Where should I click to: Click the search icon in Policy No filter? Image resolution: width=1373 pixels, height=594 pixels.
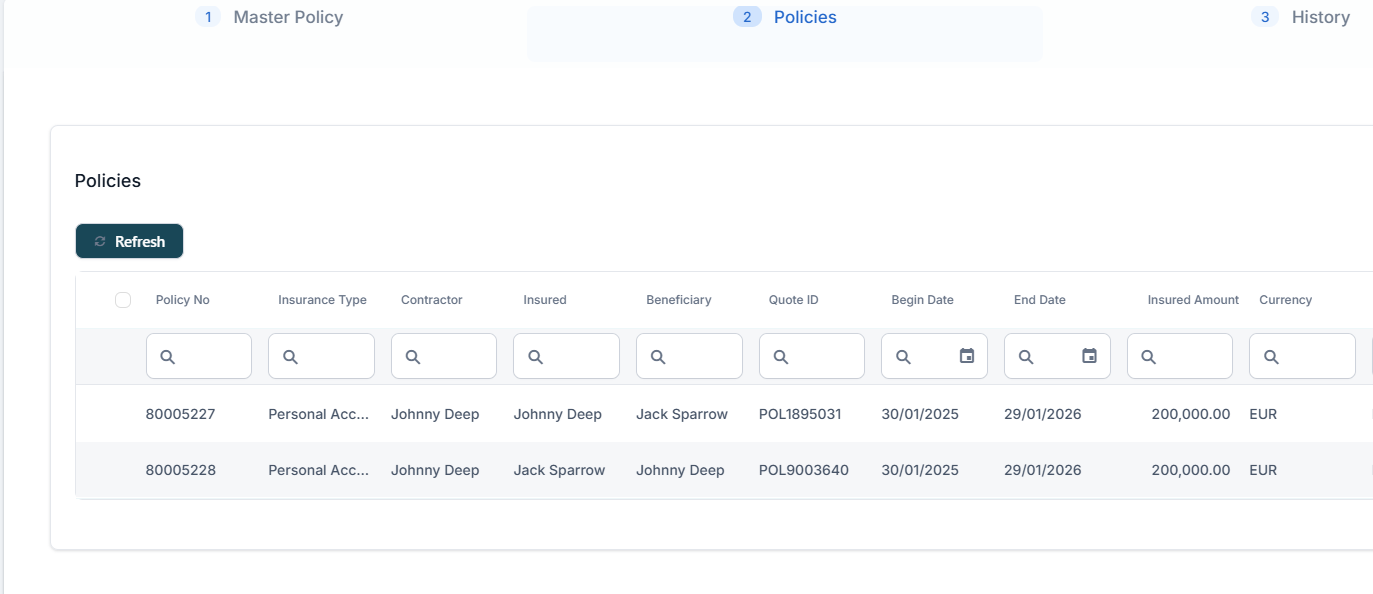point(168,357)
